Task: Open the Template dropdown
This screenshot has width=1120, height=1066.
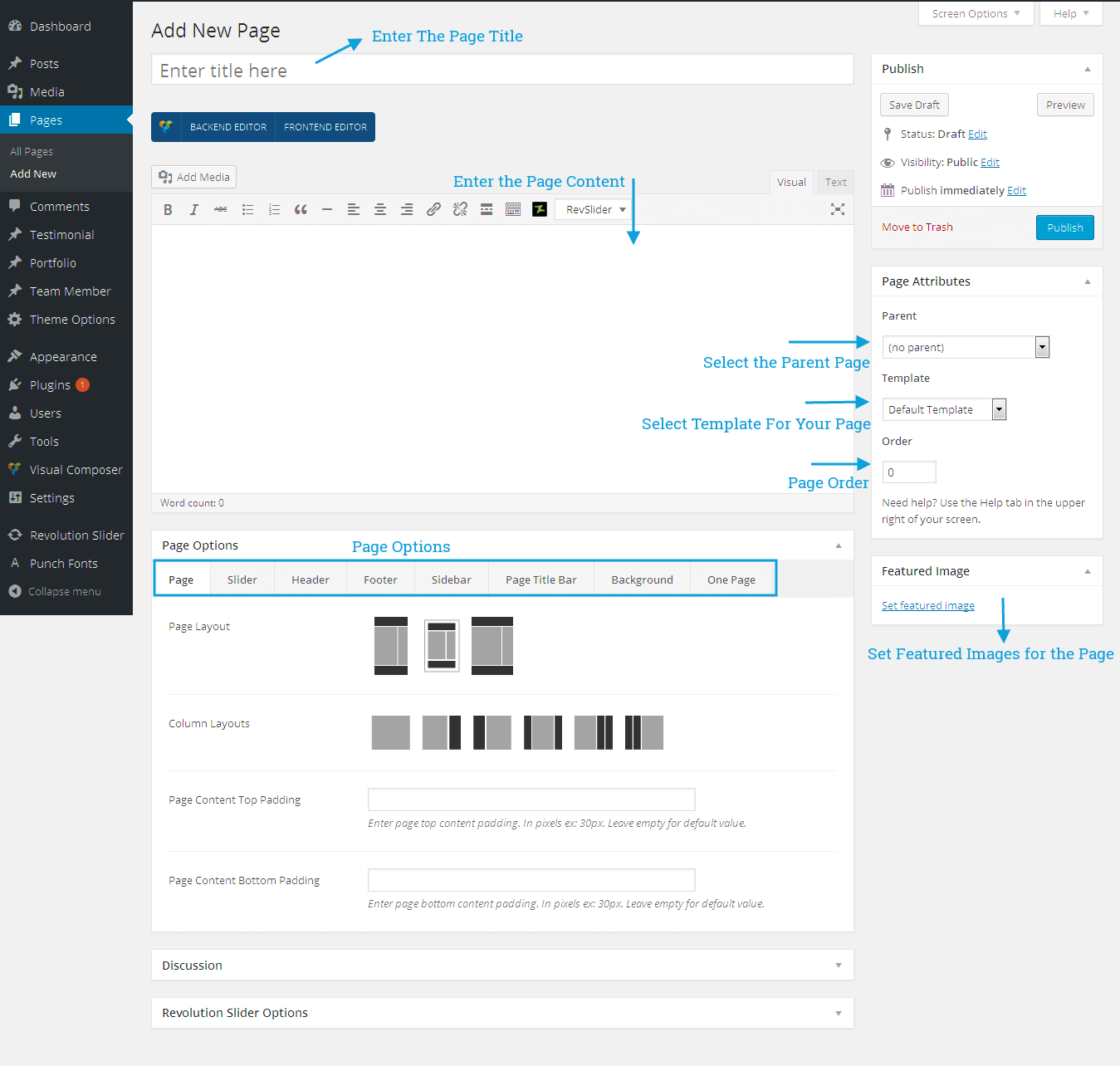Action: point(944,409)
